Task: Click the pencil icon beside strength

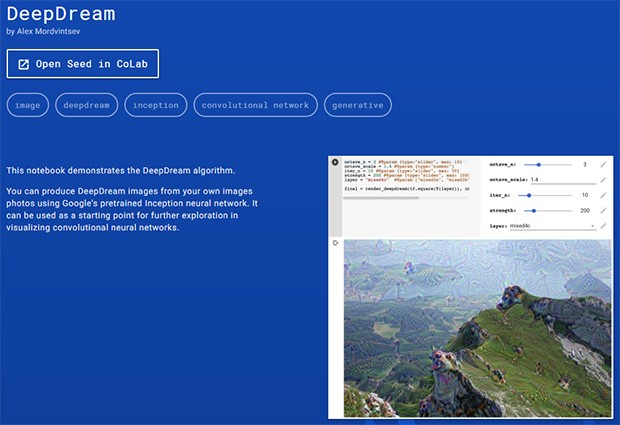Action: point(603,211)
